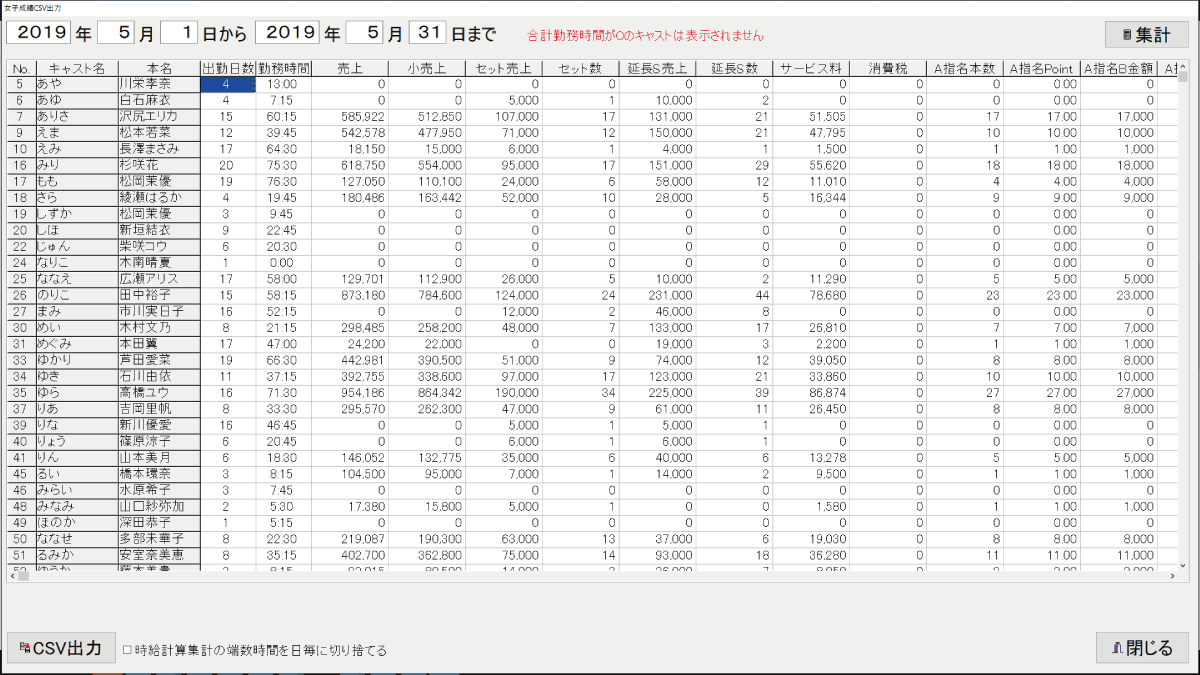Click the highlighted 出勤日数 cell in row 5
This screenshot has height=675, width=1200.
tap(228, 85)
